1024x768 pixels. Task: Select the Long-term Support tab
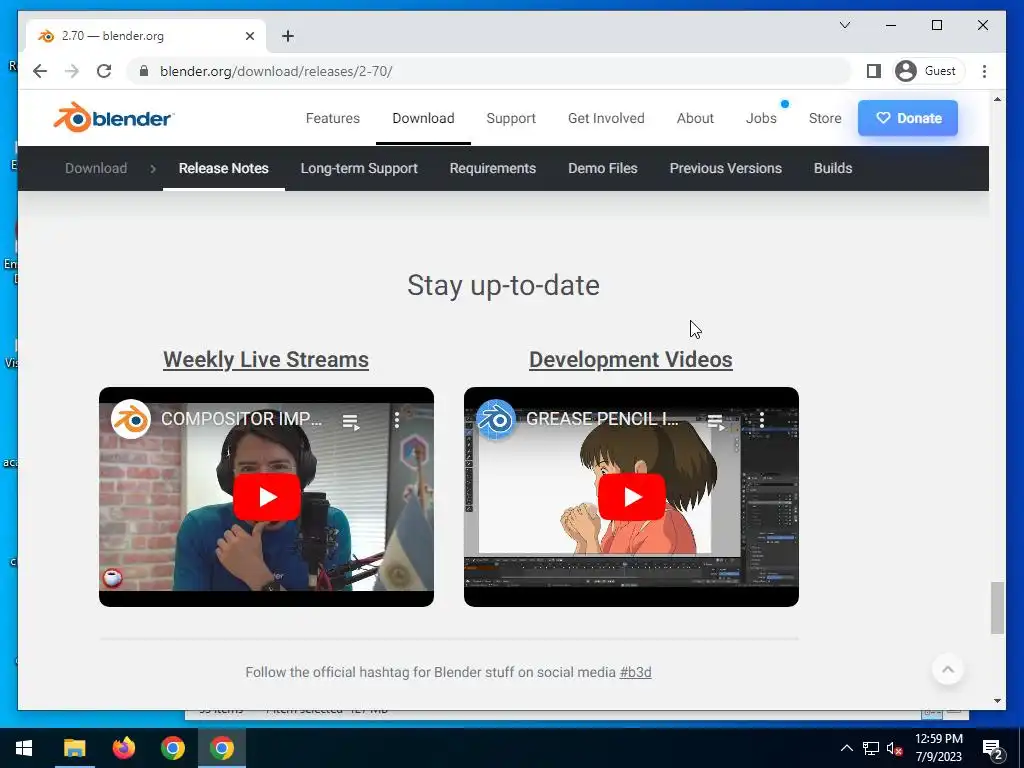point(359,168)
